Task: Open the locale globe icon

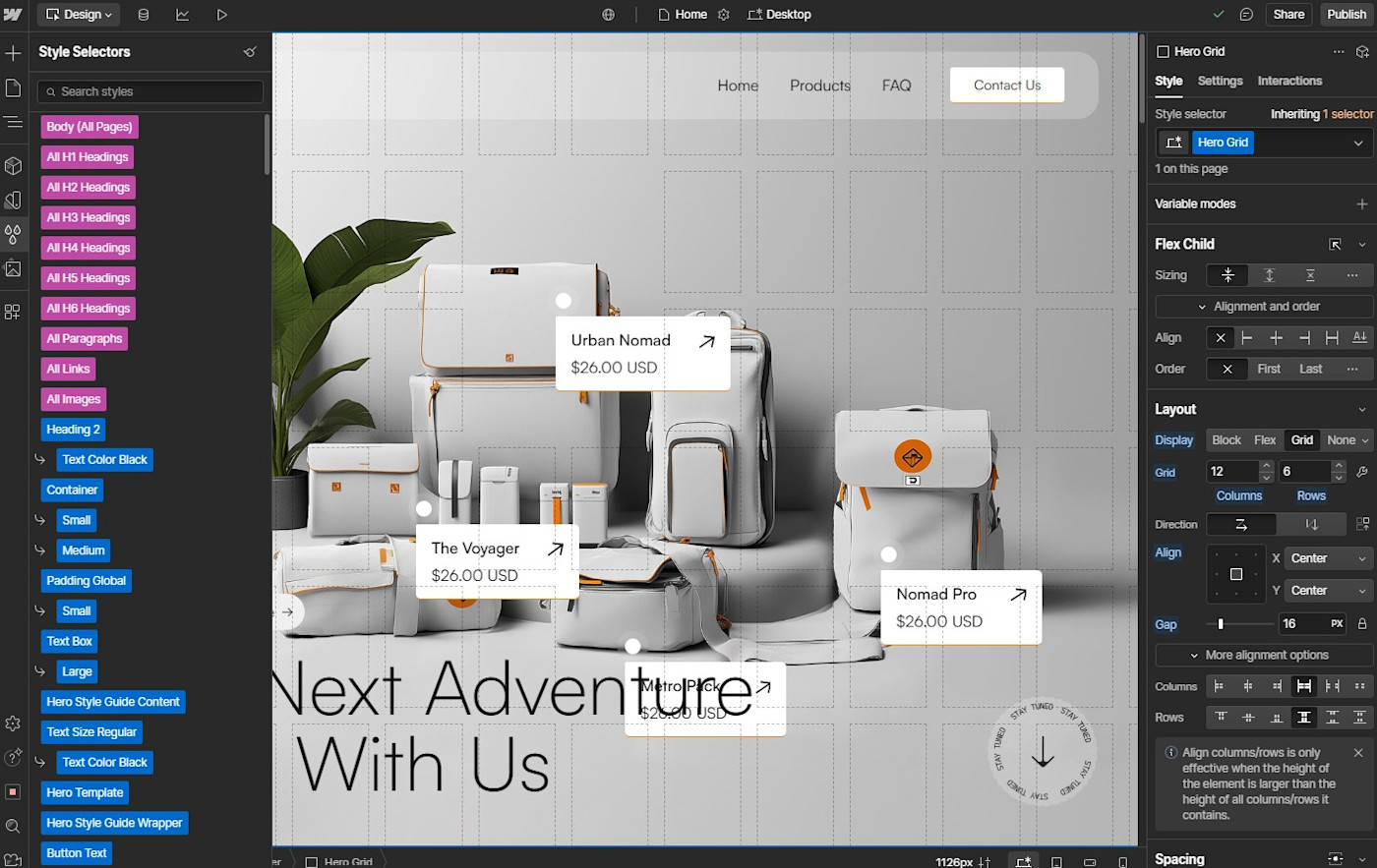Action: click(609, 15)
